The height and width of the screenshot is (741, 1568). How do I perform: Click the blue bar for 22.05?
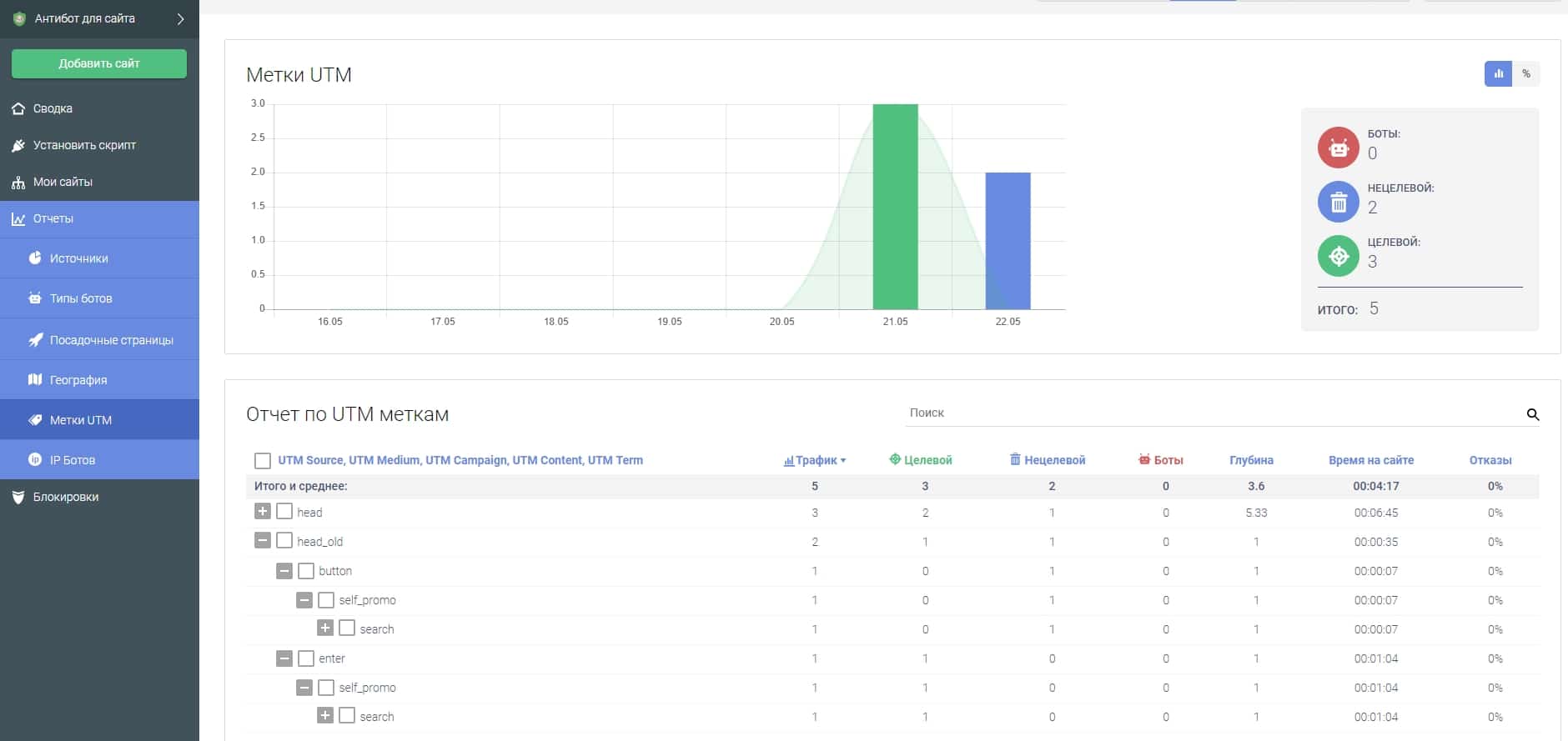click(x=1008, y=241)
